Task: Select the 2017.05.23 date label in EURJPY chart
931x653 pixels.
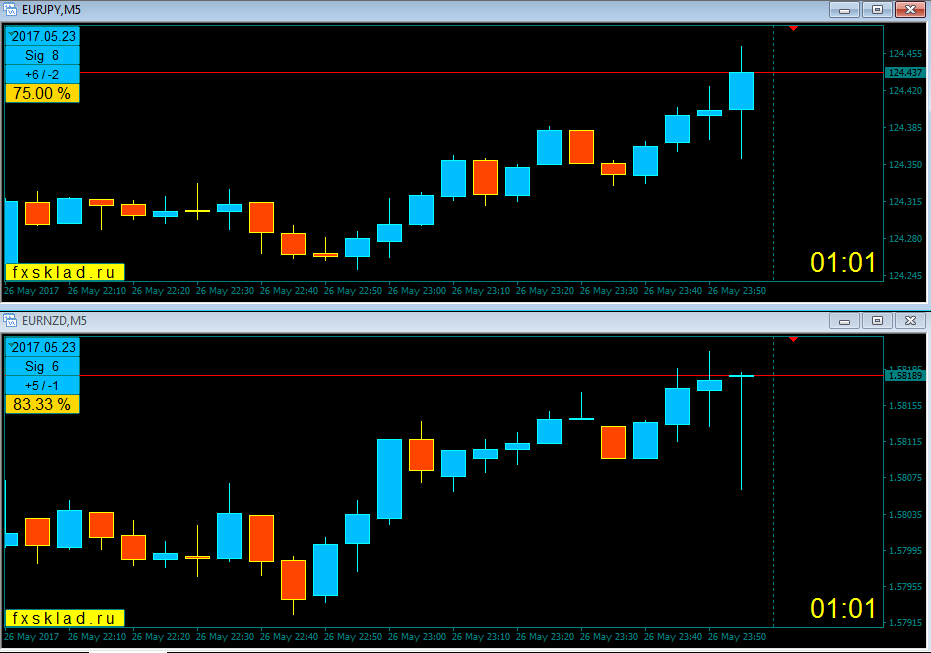Action: click(x=42, y=36)
